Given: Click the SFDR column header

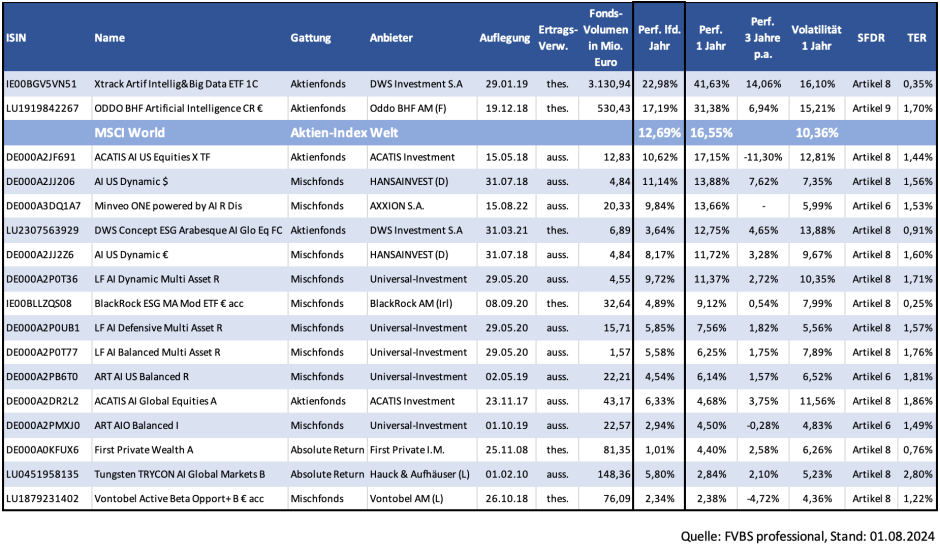Looking at the screenshot, I should 869,37.
